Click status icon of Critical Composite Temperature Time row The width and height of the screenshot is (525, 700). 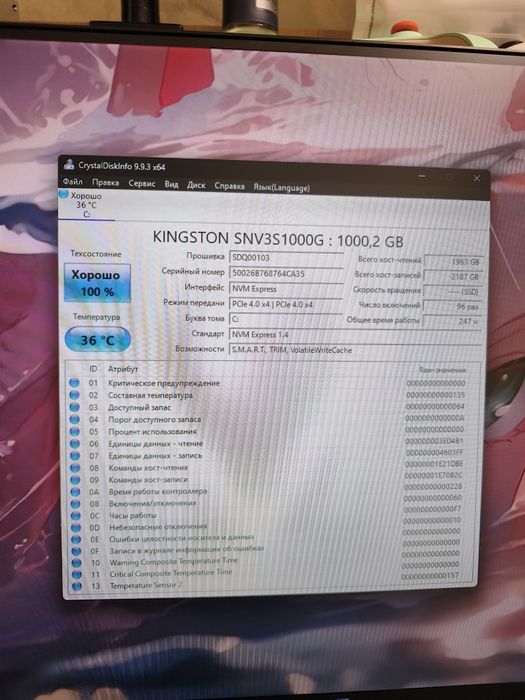pos(77,574)
